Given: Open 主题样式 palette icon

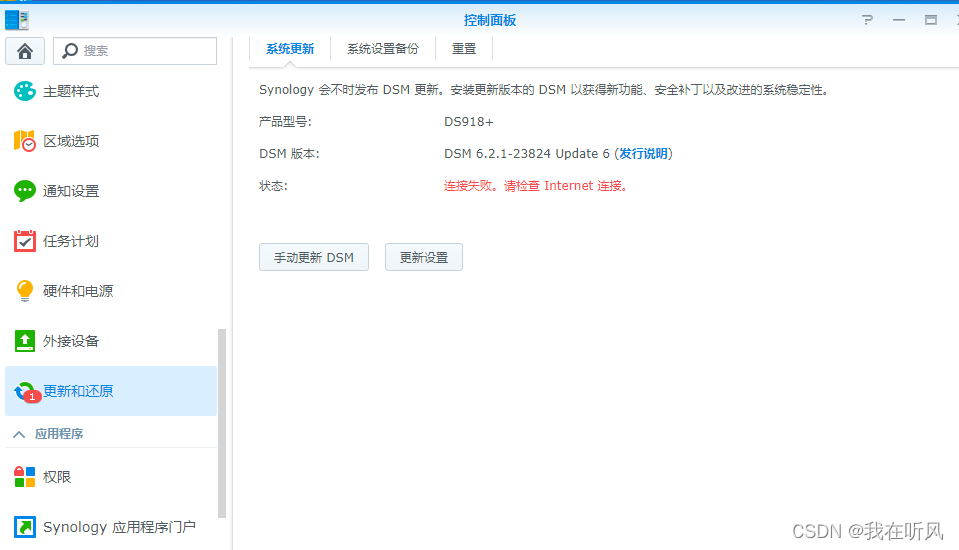Looking at the screenshot, I should tap(24, 91).
